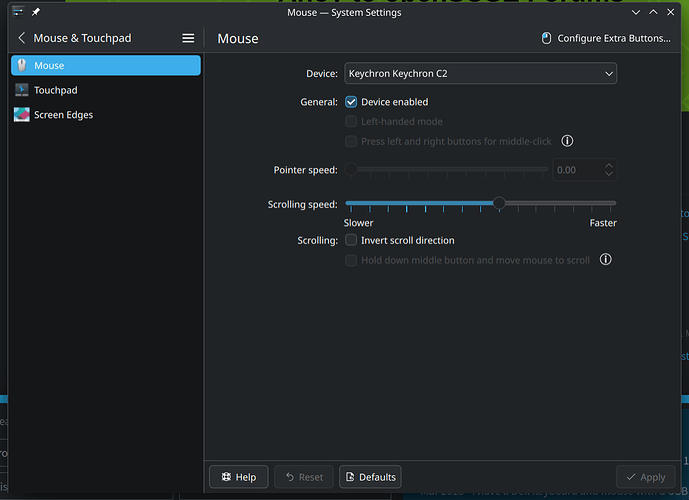The width and height of the screenshot is (689, 500).
Task: Click info icon beside middle button scroll option
Action: pos(606,259)
